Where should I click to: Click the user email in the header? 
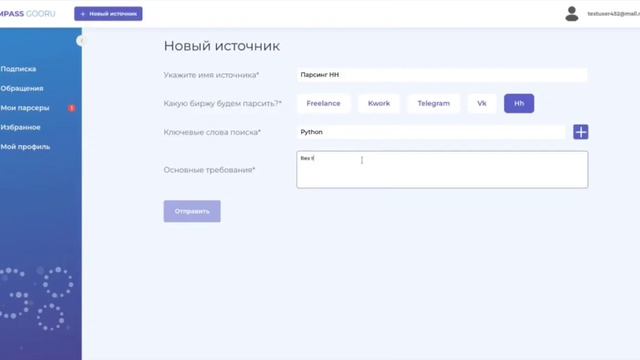coord(613,14)
